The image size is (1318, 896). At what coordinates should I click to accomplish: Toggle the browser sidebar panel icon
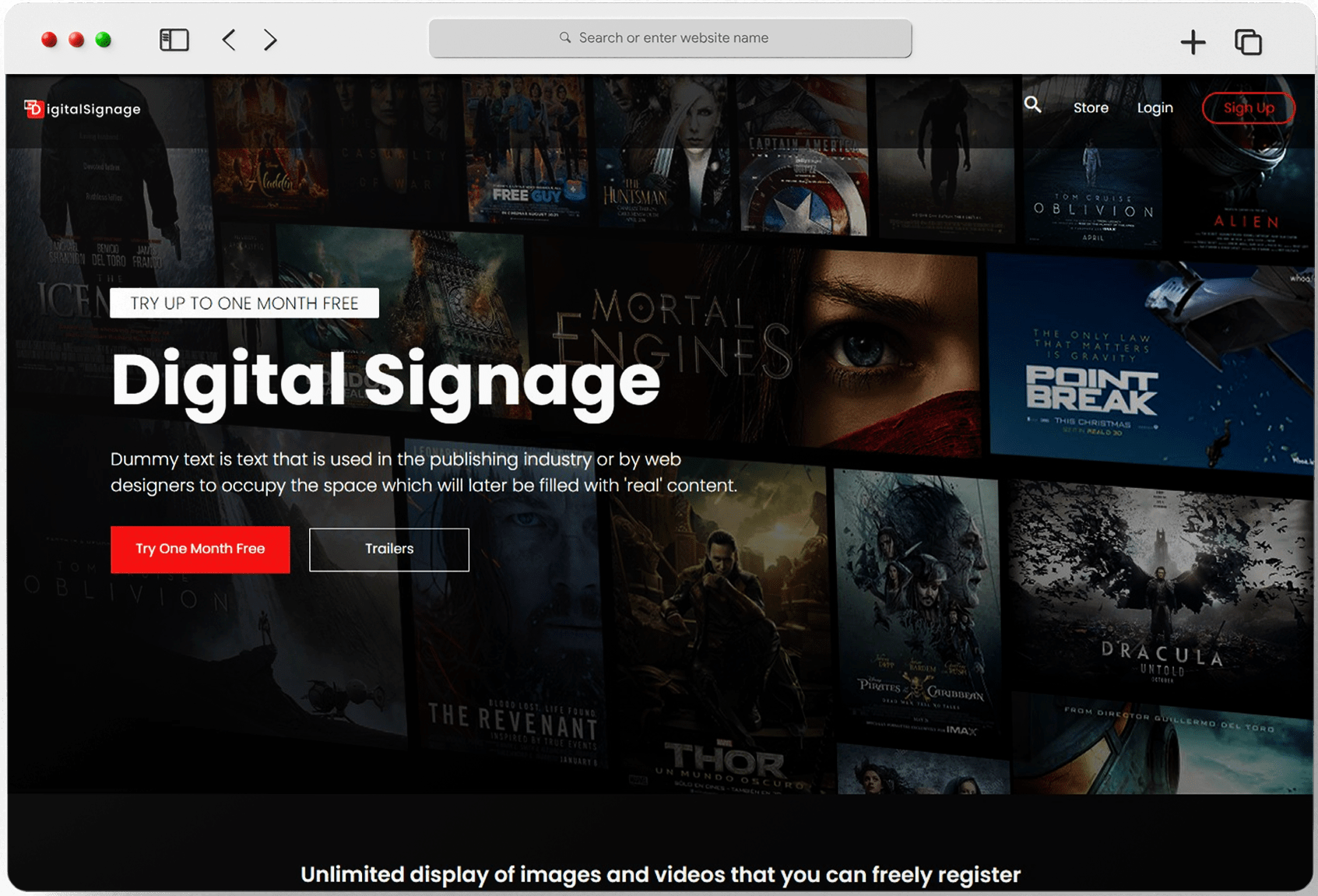click(174, 40)
